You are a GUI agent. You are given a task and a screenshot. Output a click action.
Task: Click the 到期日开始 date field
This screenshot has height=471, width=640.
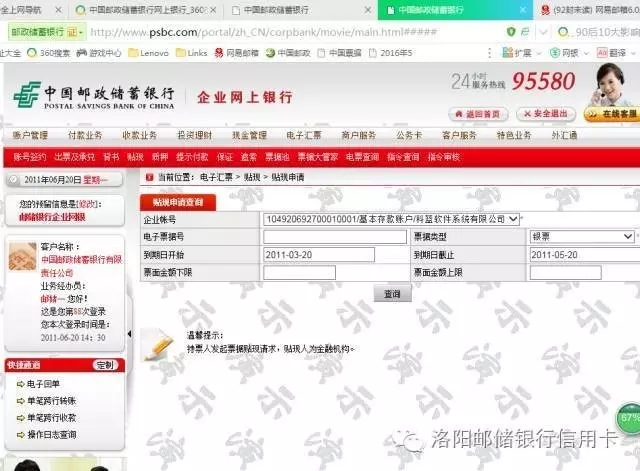click(x=319, y=255)
